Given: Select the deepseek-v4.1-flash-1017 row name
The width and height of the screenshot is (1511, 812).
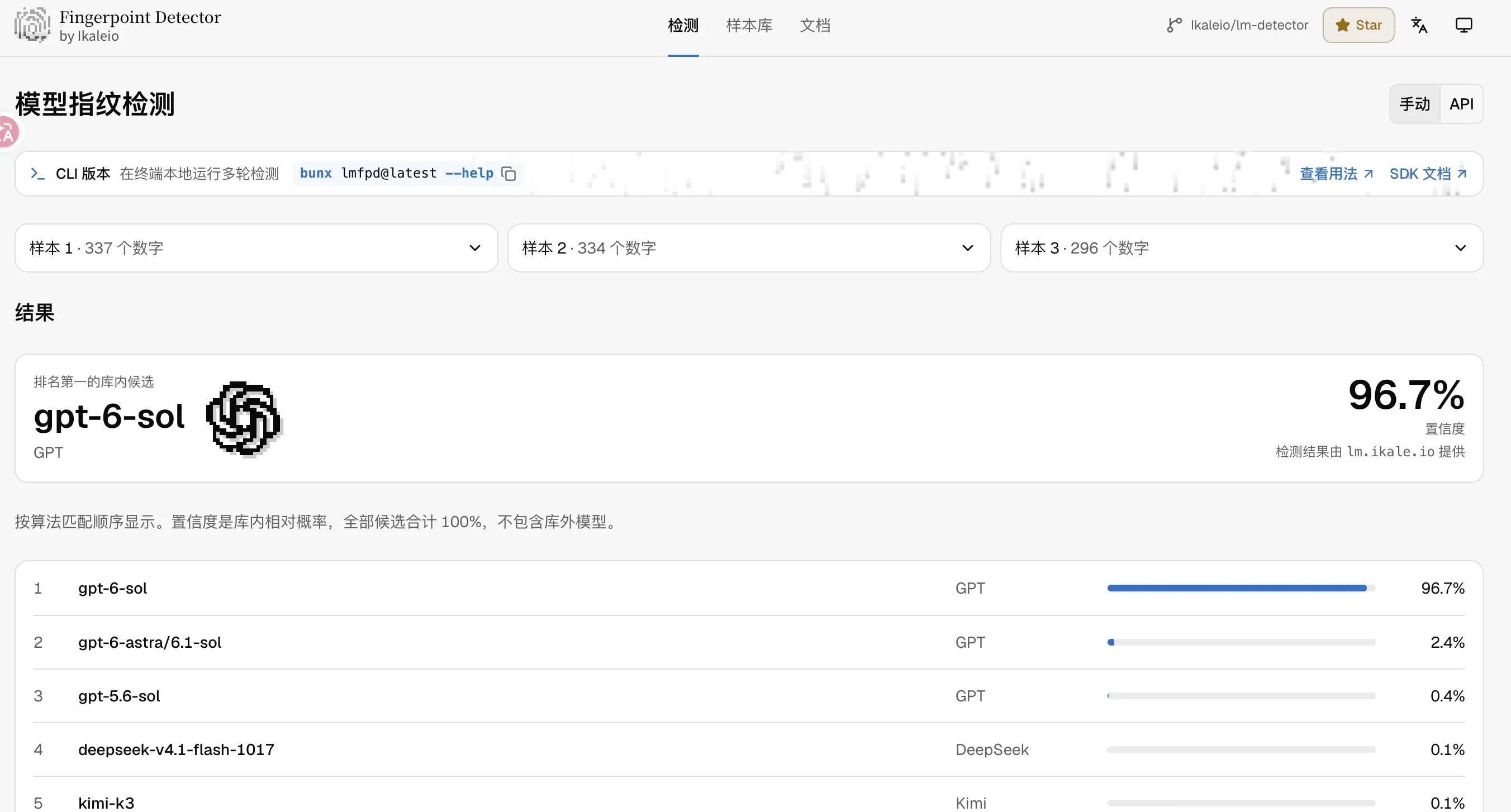Looking at the screenshot, I should click(176, 749).
